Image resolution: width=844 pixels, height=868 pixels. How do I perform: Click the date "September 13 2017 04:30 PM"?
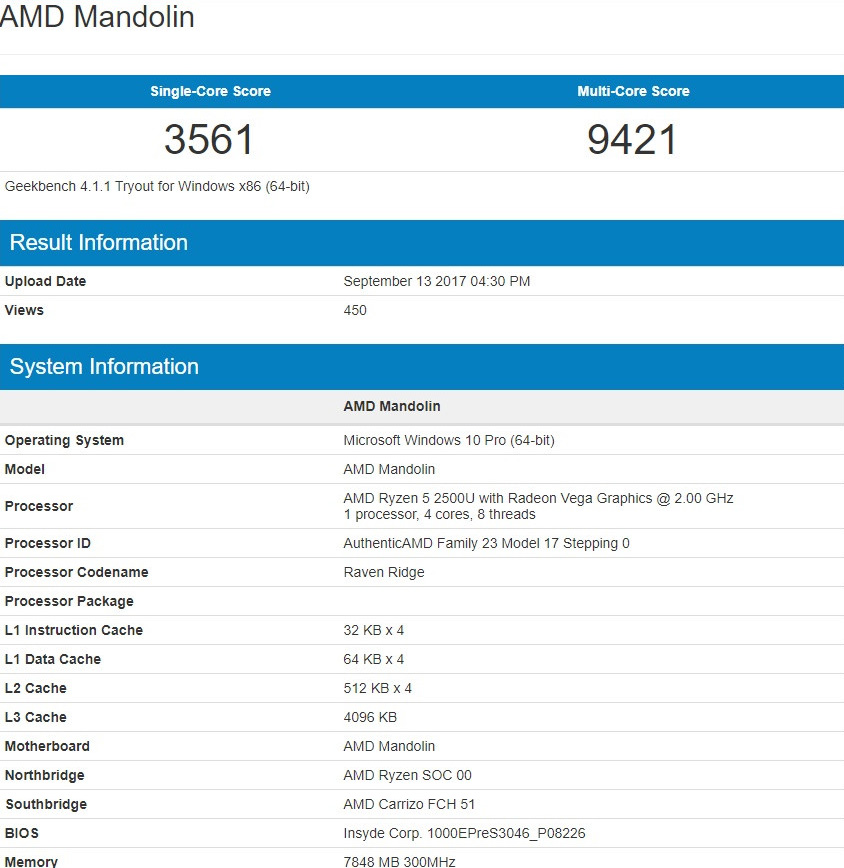(437, 281)
